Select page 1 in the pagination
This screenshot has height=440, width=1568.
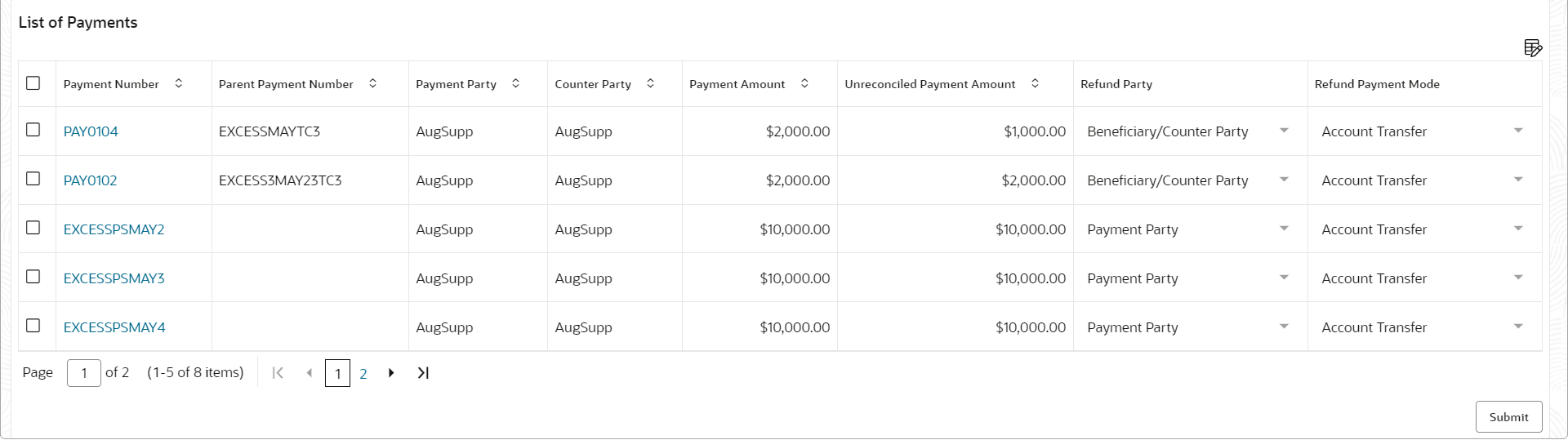point(337,374)
